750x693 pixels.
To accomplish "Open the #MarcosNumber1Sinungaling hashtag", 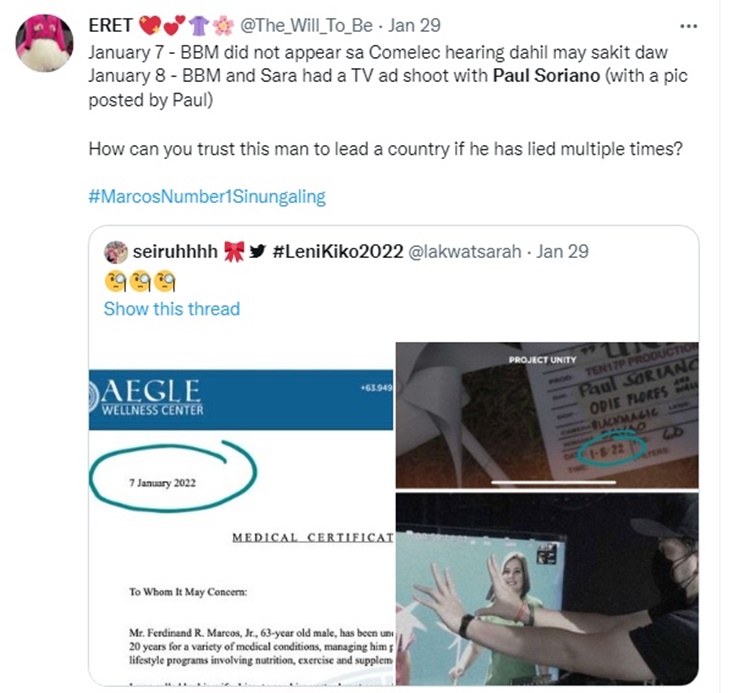I will click(x=207, y=197).
